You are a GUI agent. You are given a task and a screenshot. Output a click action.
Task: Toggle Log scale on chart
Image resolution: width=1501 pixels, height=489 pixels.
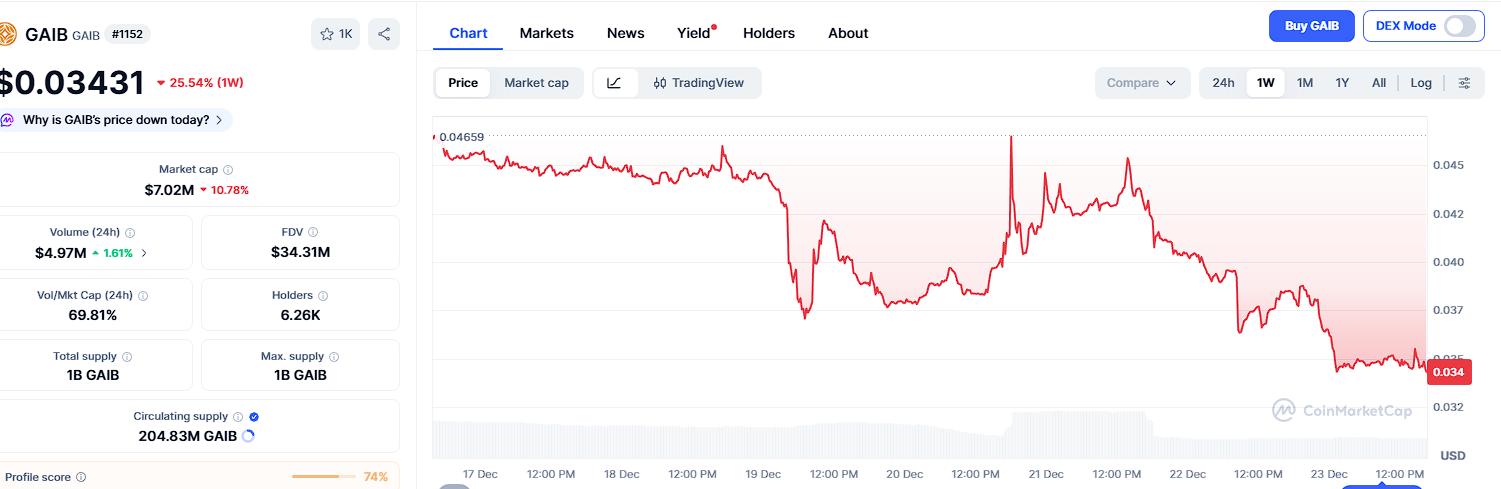[1421, 83]
